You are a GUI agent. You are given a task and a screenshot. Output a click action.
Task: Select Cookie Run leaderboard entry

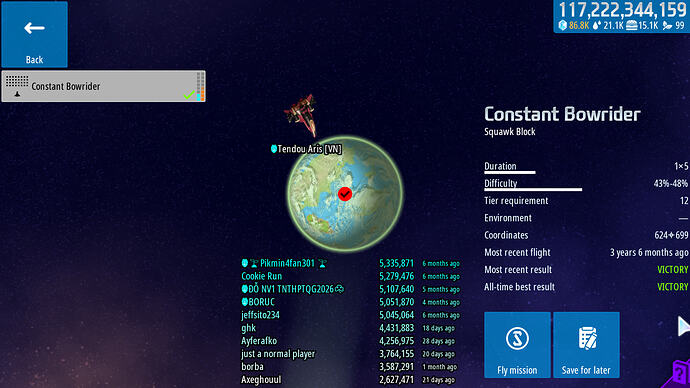(350, 276)
